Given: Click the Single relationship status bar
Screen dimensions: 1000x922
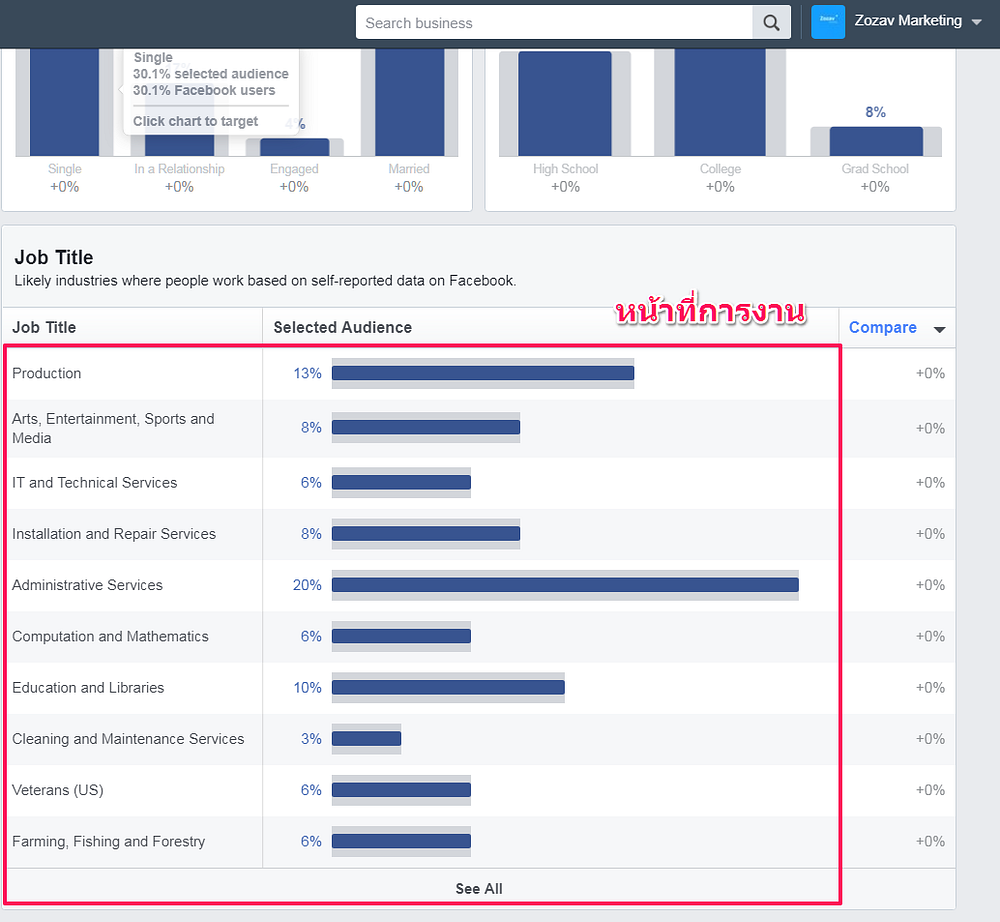Looking at the screenshot, I should (64, 102).
